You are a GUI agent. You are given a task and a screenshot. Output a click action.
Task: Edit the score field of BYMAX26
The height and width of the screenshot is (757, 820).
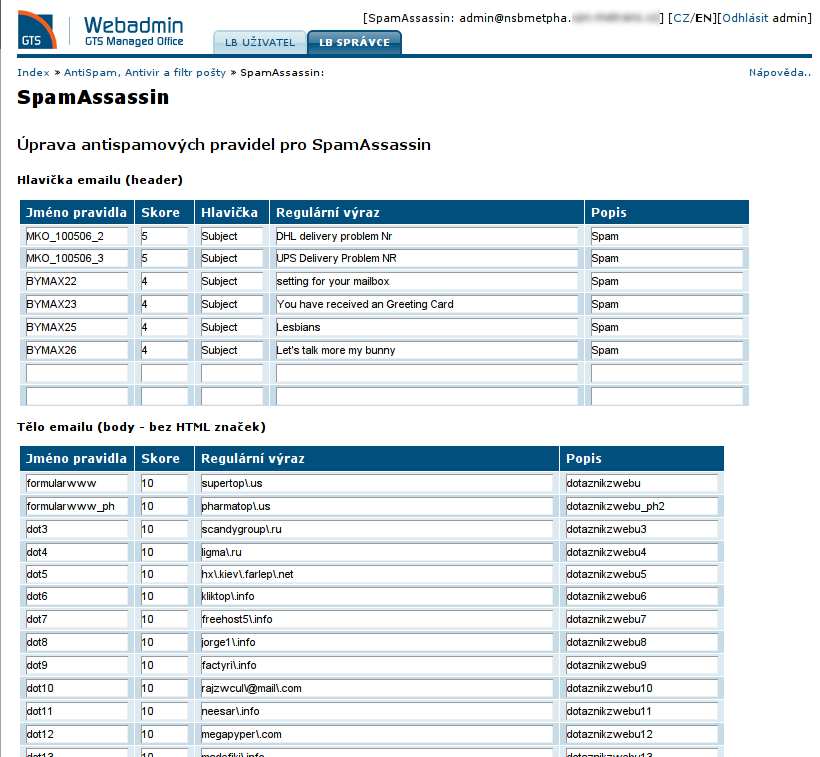(164, 350)
